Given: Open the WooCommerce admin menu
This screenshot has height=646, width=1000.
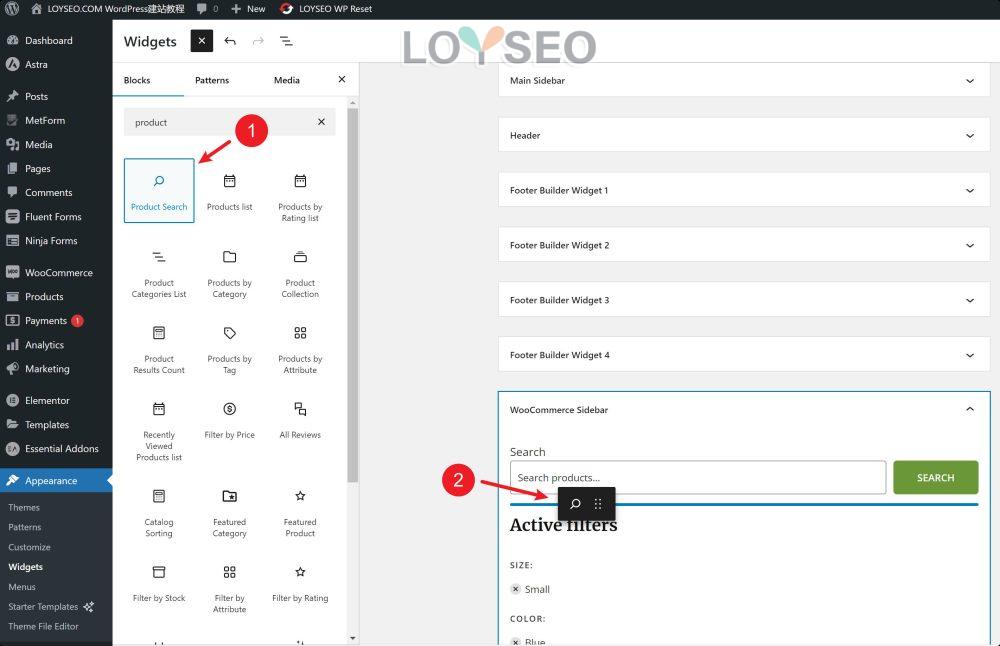Looking at the screenshot, I should (56, 271).
